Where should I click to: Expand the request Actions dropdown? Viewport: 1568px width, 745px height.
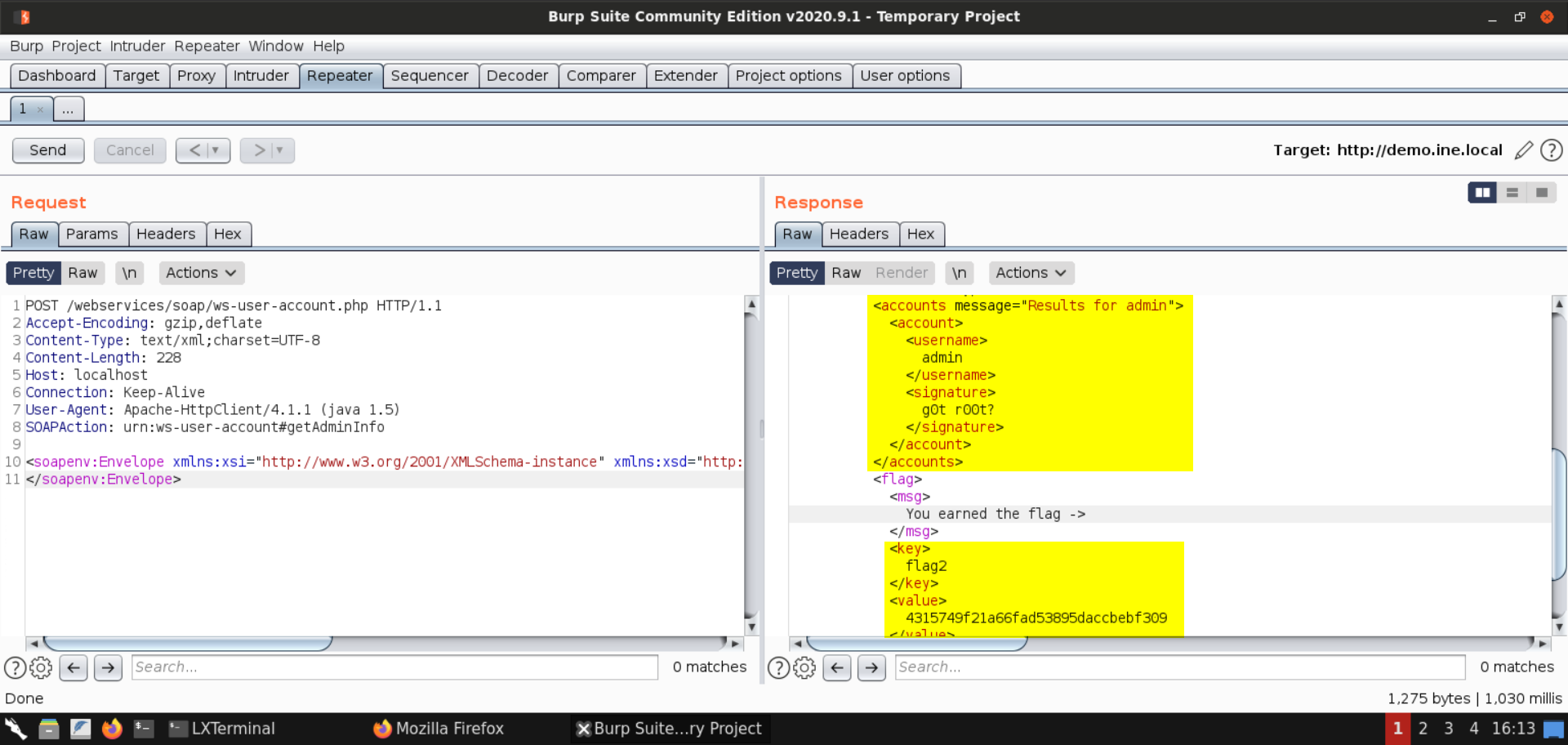(201, 273)
